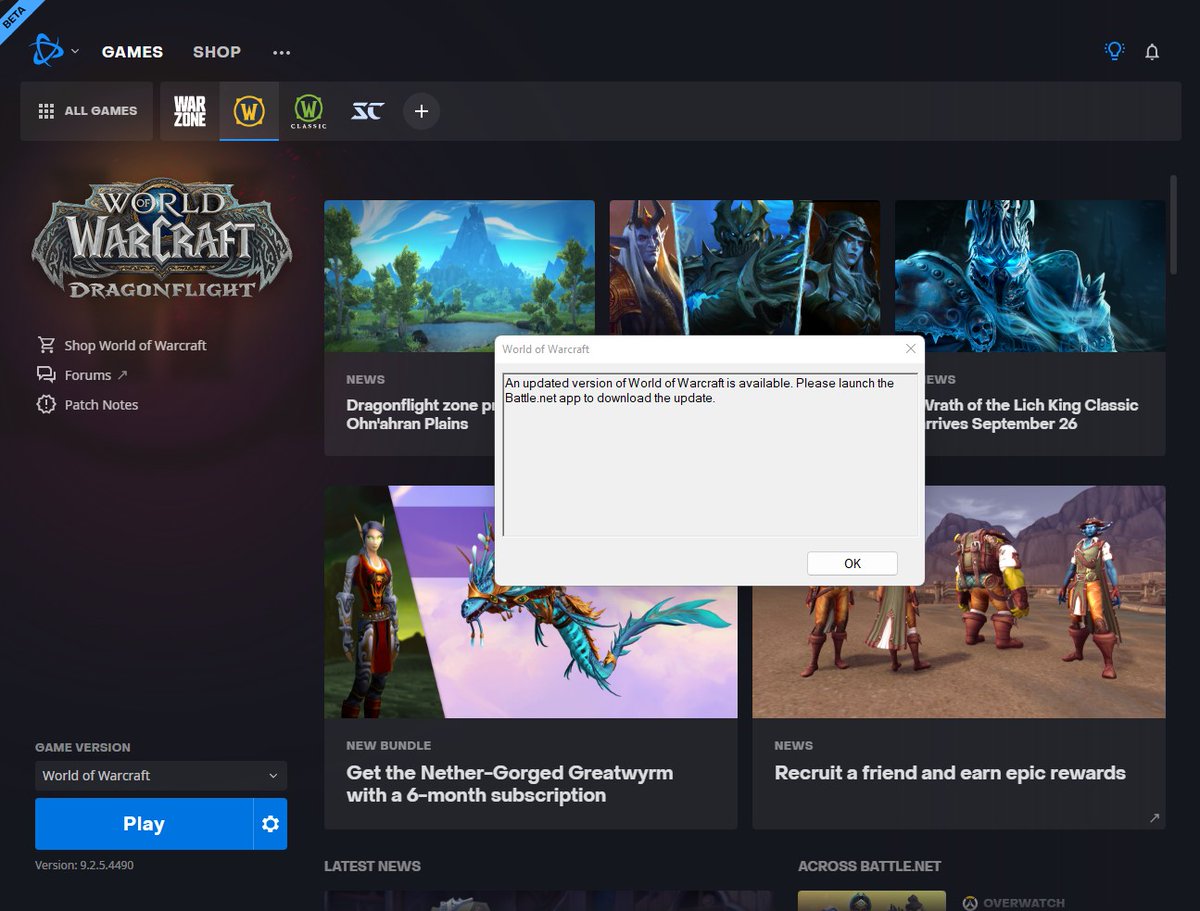Close the World of Warcraft dialog

(910, 349)
